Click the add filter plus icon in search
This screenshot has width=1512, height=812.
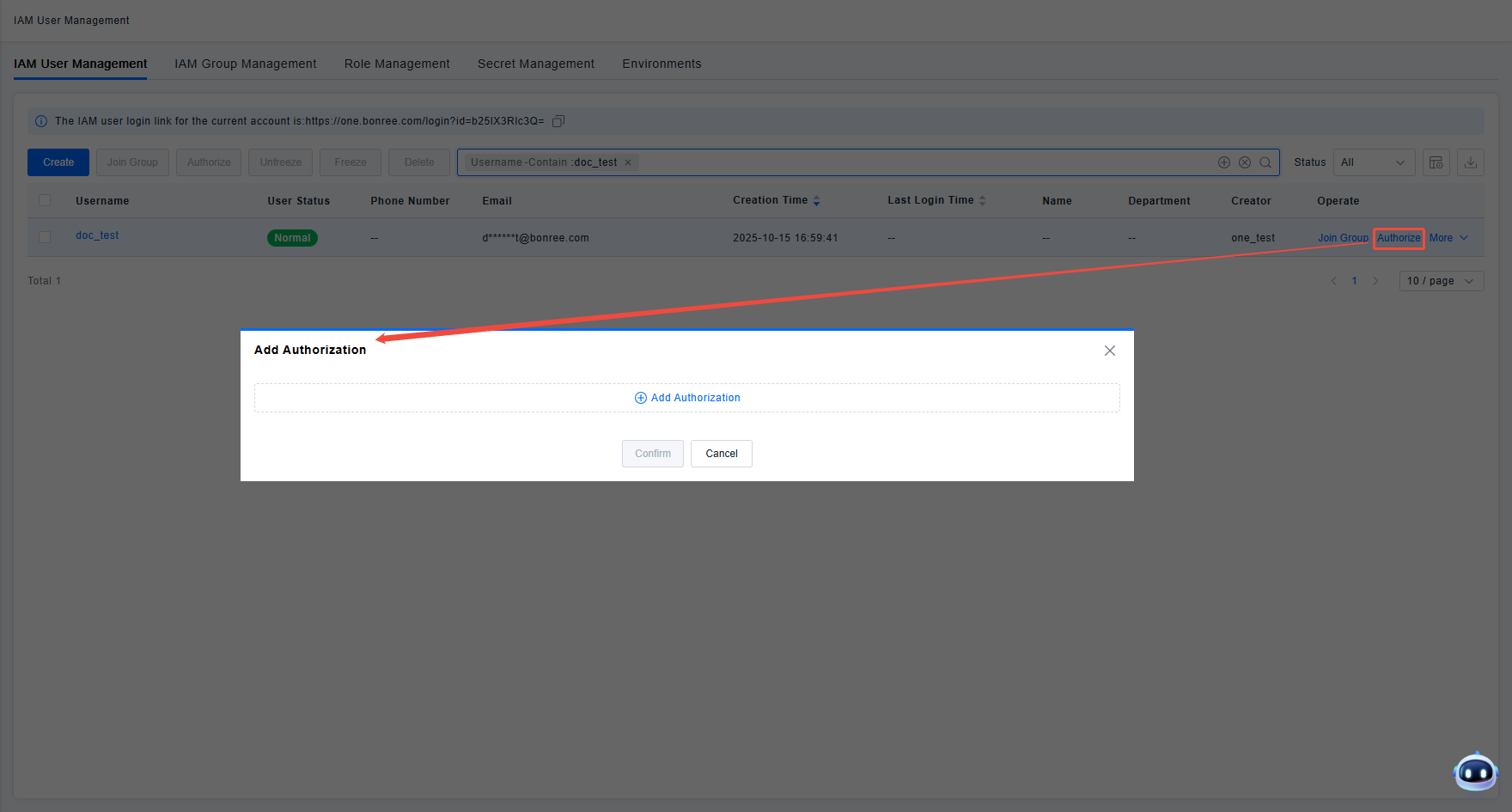[x=1224, y=162]
